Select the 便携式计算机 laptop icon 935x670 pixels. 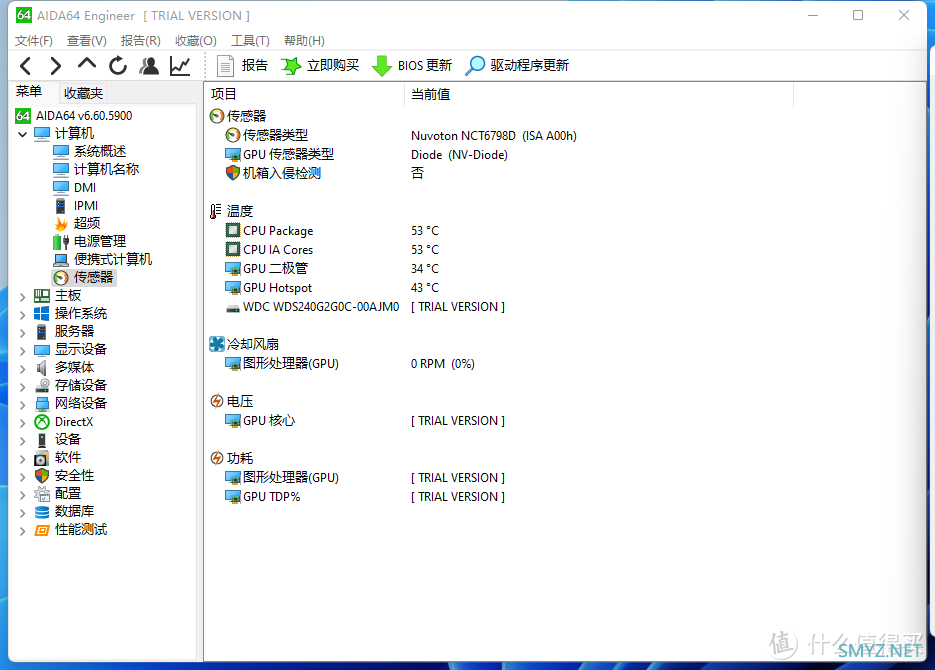pyautogui.click(x=61, y=260)
